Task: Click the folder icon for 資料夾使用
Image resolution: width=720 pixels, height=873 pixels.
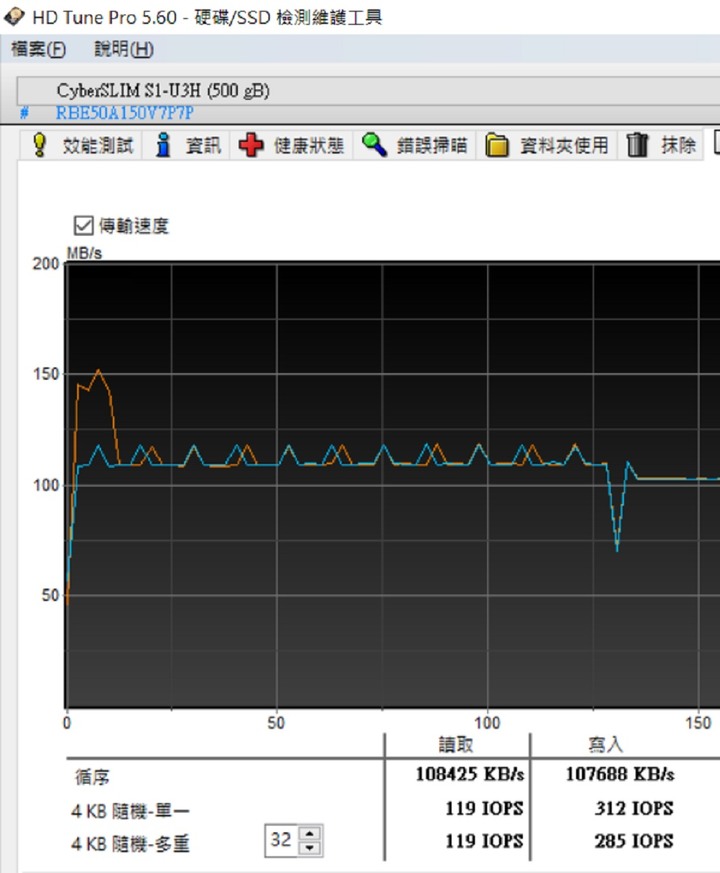Action: 497,145
